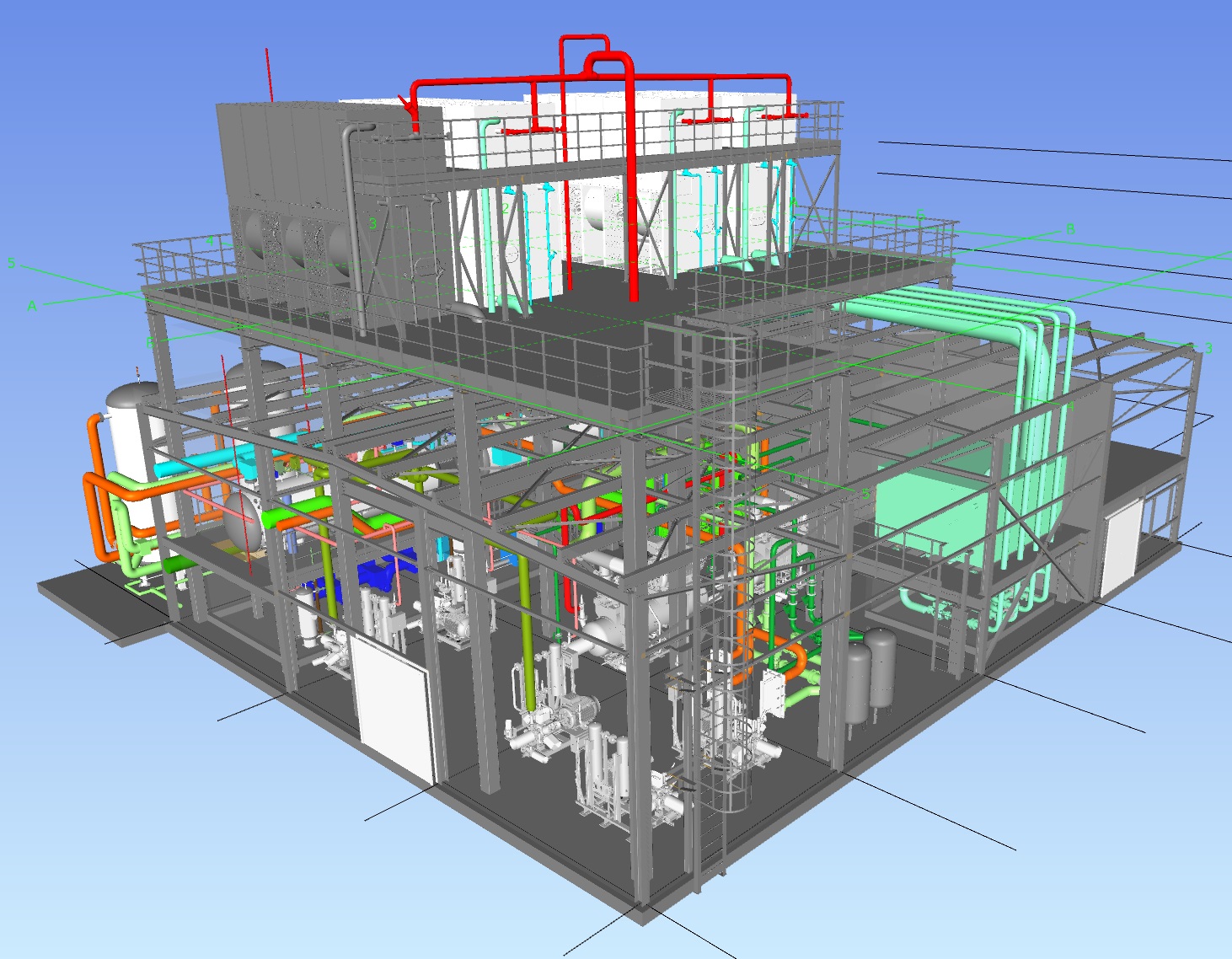1232x959 pixels.
Task: Pick the cyan horizontal pipe on left
Action: tap(202, 463)
